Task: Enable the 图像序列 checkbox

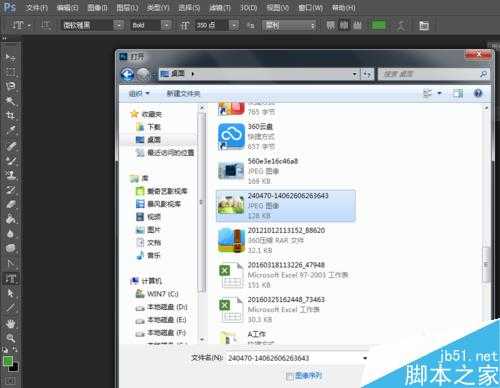Action: (290, 376)
